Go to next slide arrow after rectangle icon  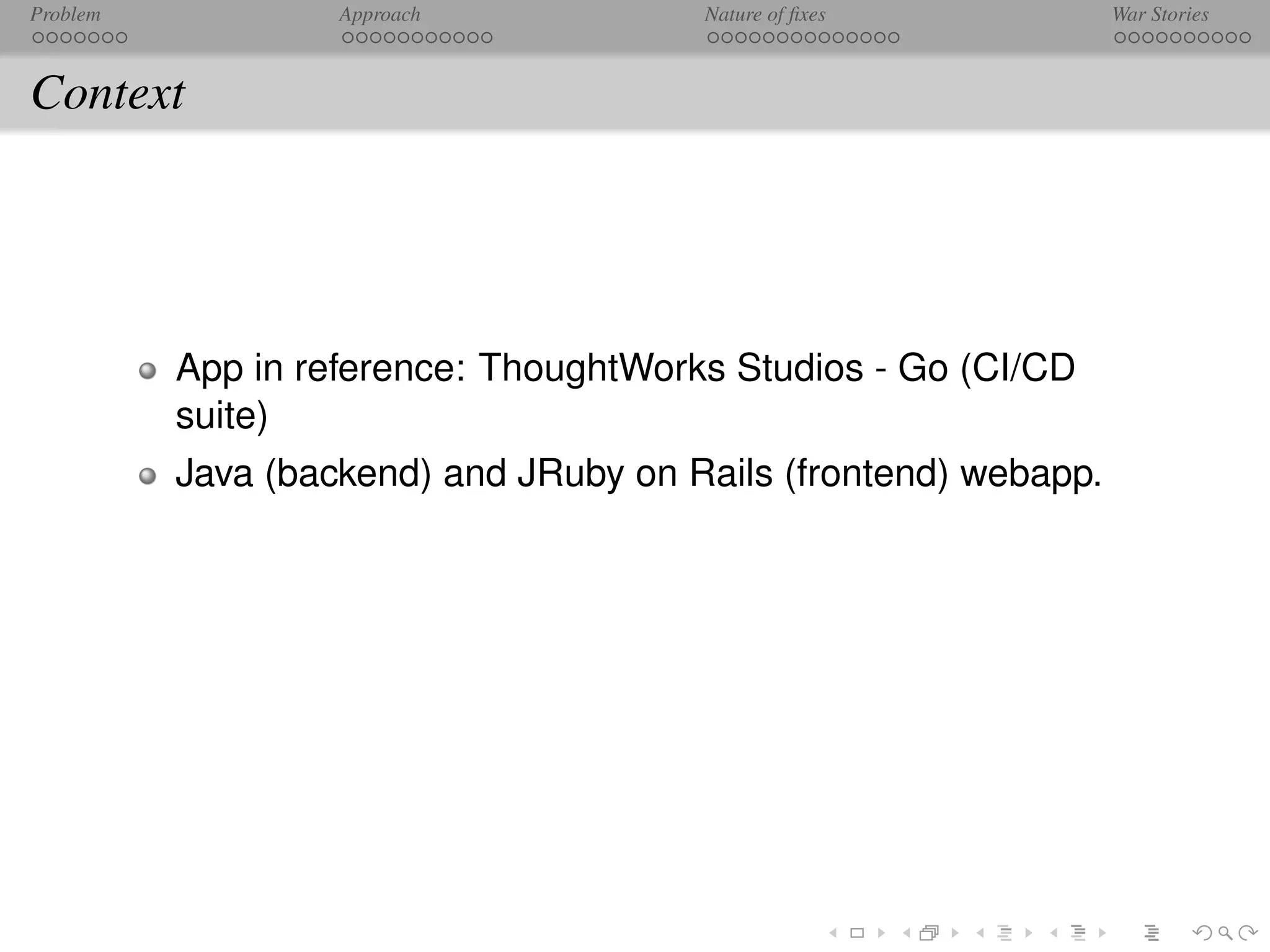click(881, 933)
